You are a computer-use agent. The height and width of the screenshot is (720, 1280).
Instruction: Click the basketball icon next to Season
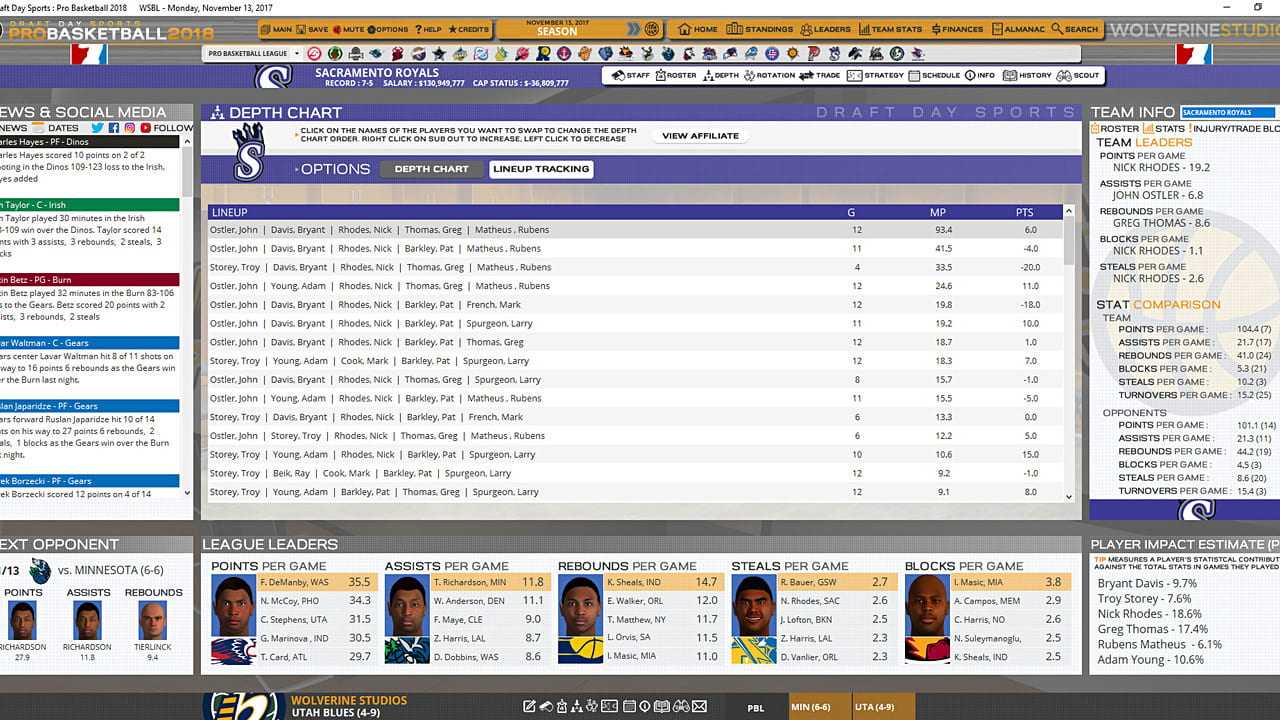652,29
